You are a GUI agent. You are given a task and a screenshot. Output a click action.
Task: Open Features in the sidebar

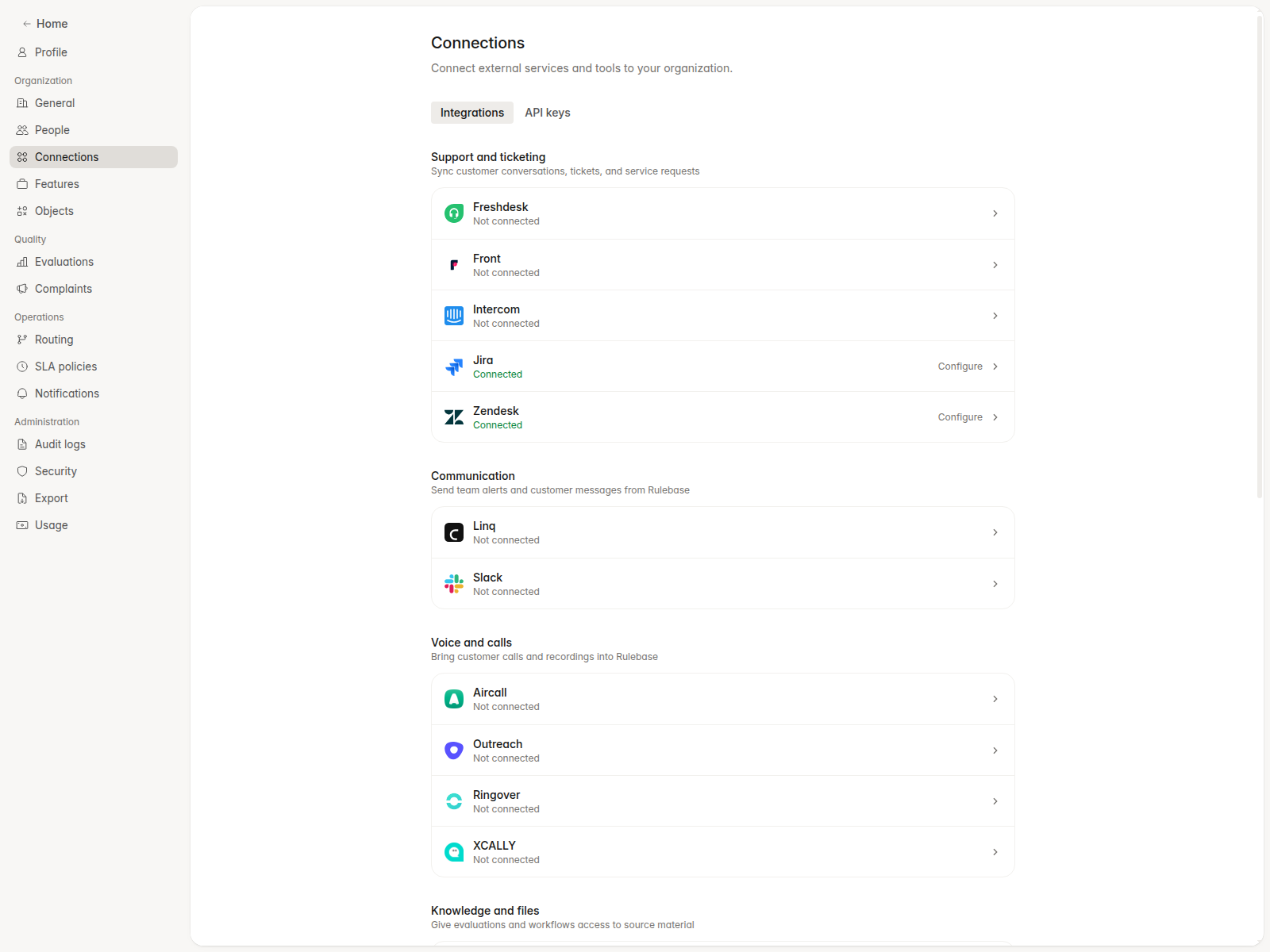tap(94, 184)
